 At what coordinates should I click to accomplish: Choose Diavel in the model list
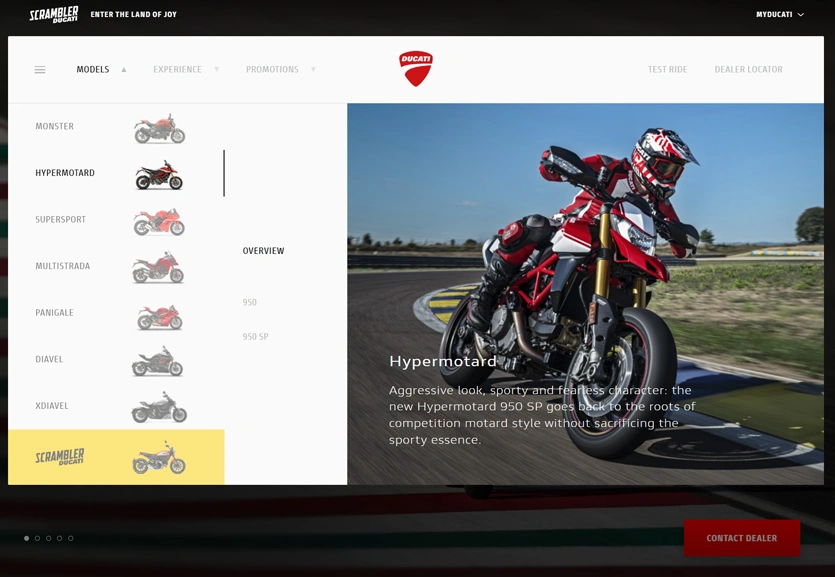(49, 359)
